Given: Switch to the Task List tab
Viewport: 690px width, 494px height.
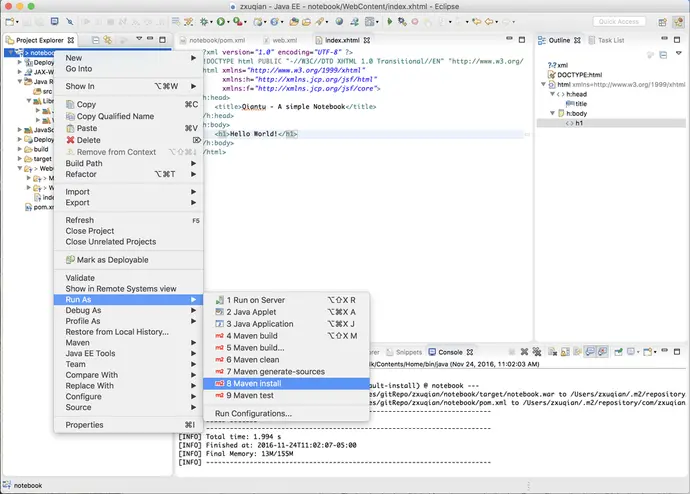Looking at the screenshot, I should [609, 40].
